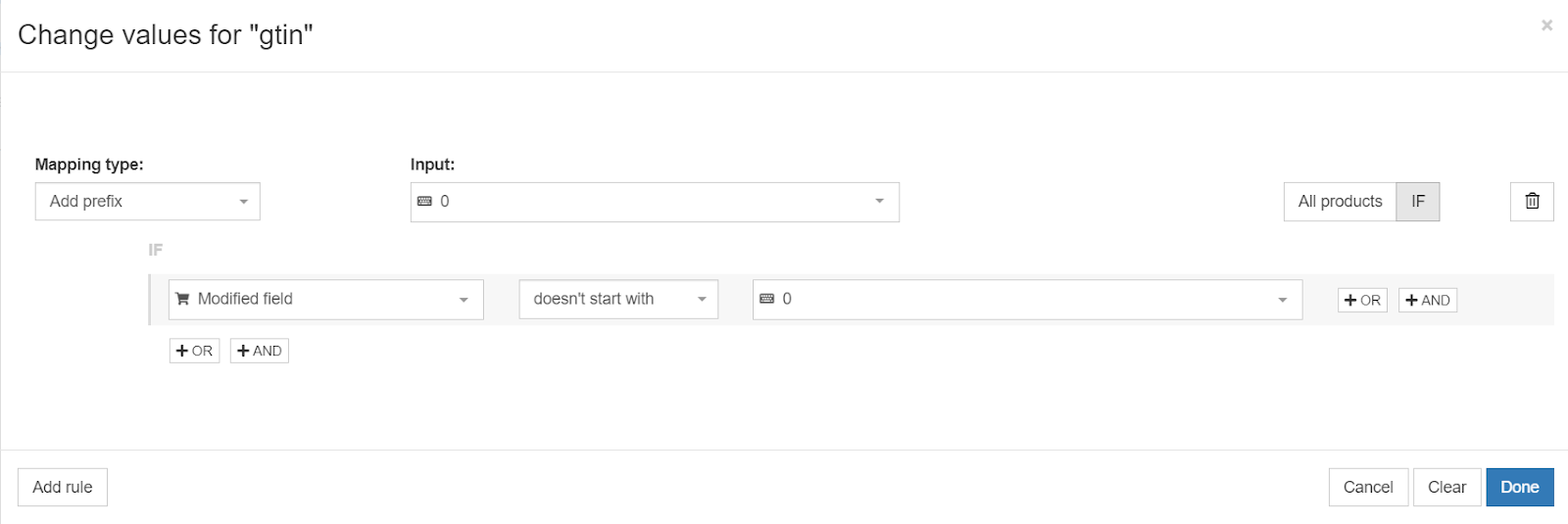Toggle the IF condition mode
Image resolution: width=1568 pixels, height=524 pixels.
tap(1417, 202)
